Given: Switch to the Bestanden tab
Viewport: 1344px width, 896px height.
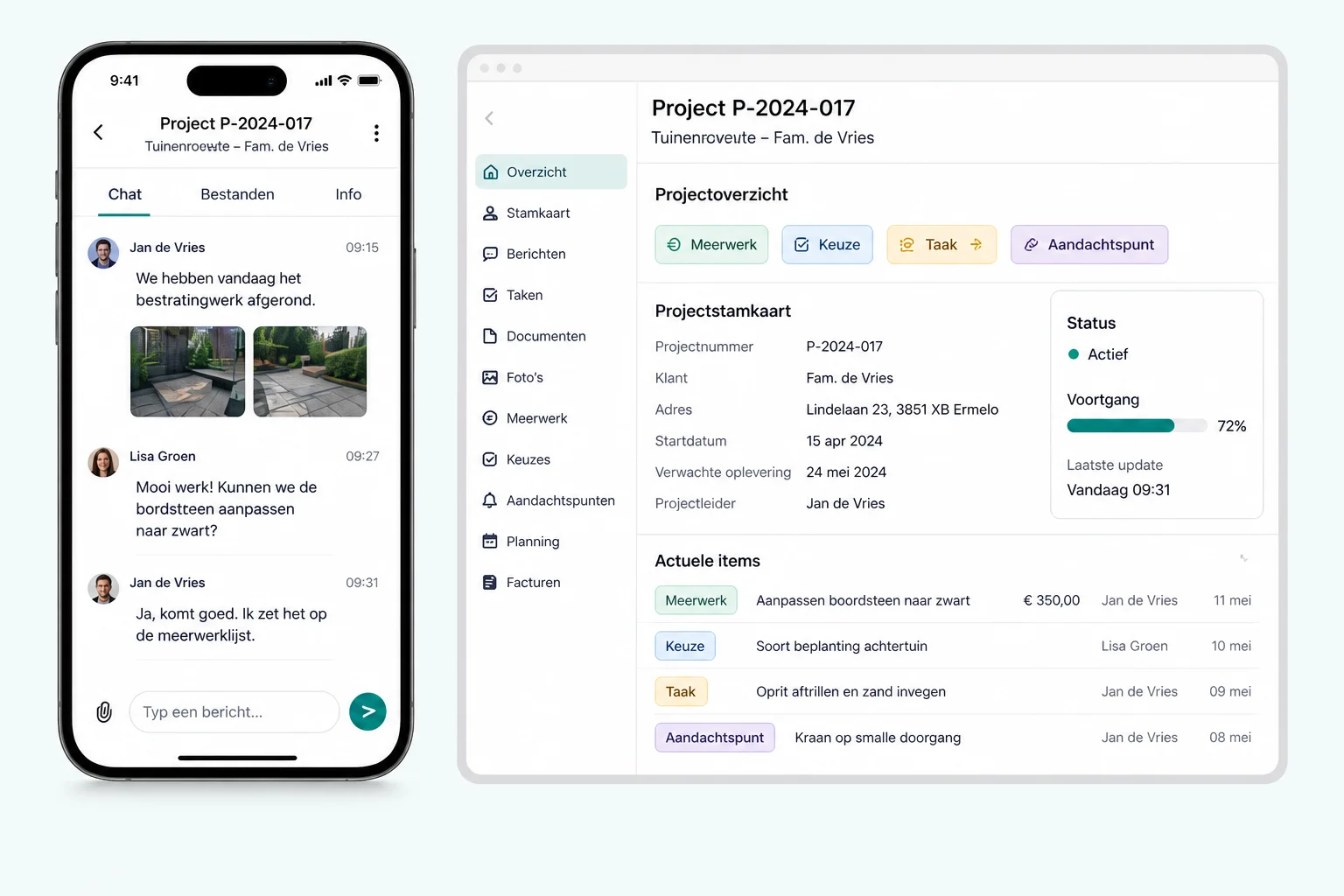Looking at the screenshot, I should pos(237,194).
